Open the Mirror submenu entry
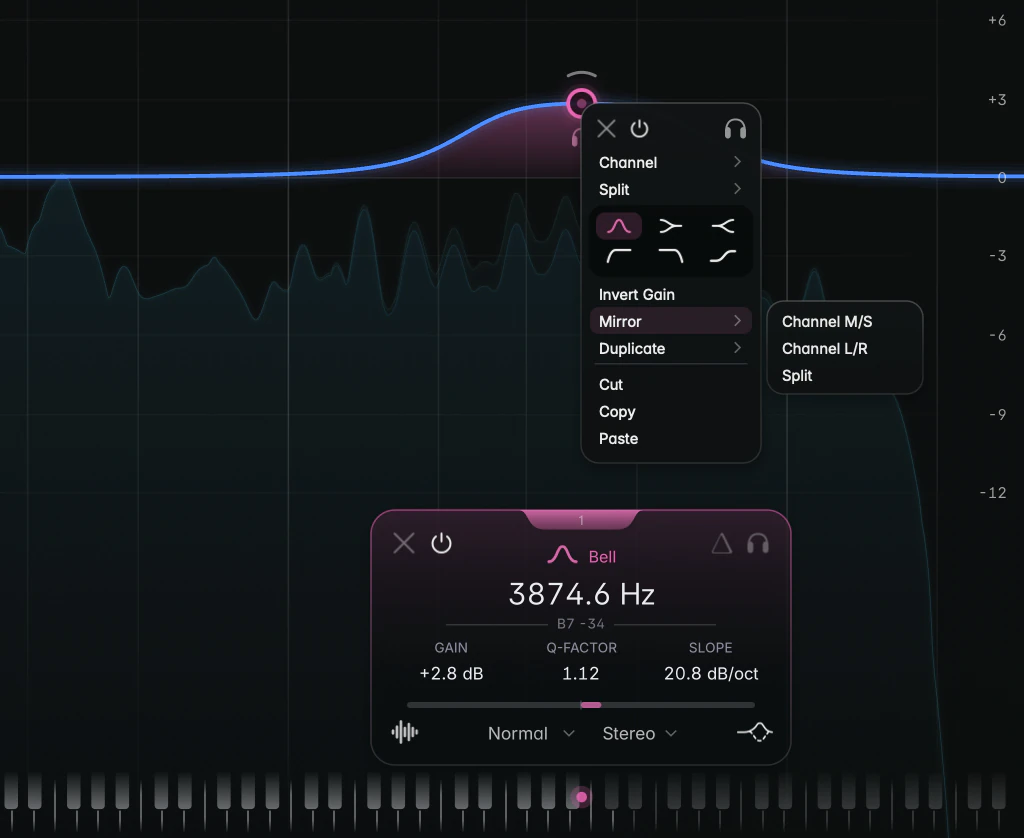Image resolution: width=1024 pixels, height=838 pixels. click(x=671, y=321)
